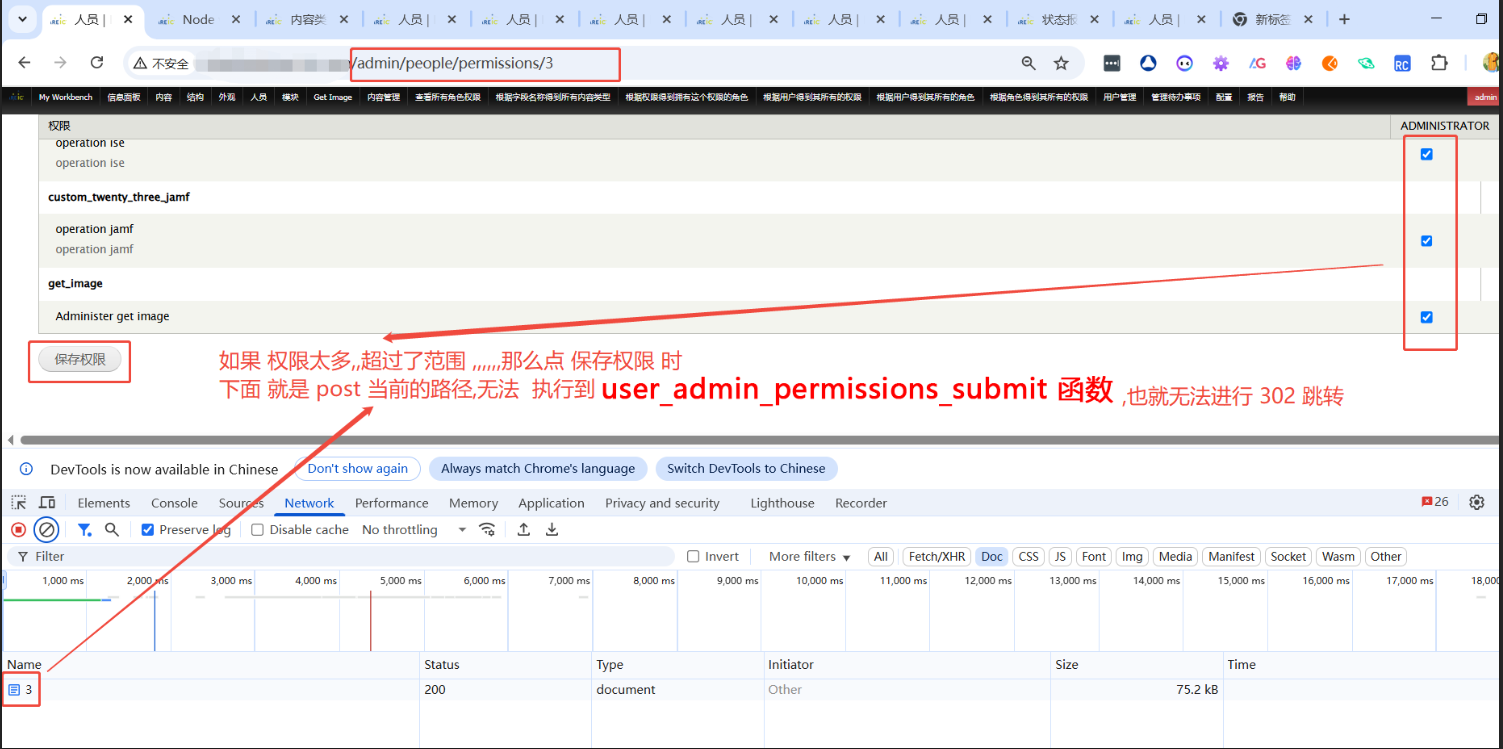Select the Socket filter chip
Screen dimensions: 1503x749
(1288, 557)
